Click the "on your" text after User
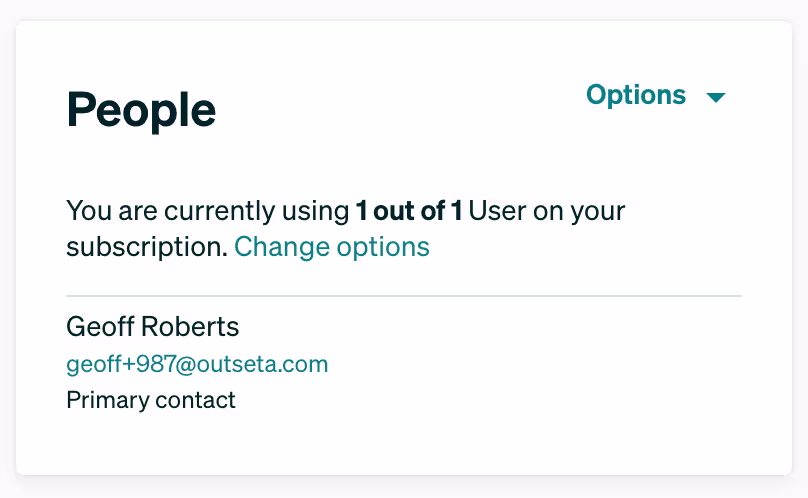 [x=579, y=212]
